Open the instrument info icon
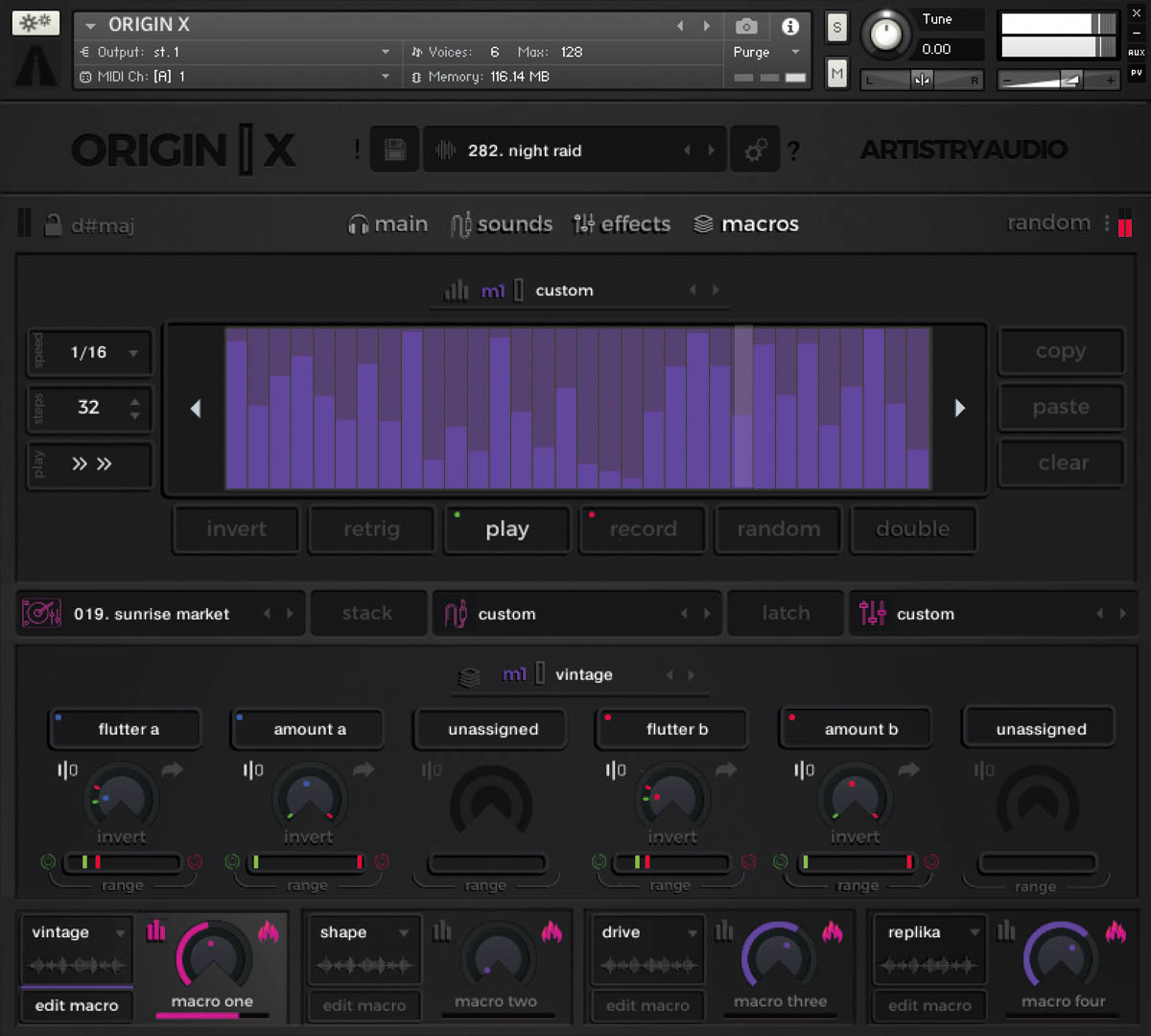 click(789, 26)
